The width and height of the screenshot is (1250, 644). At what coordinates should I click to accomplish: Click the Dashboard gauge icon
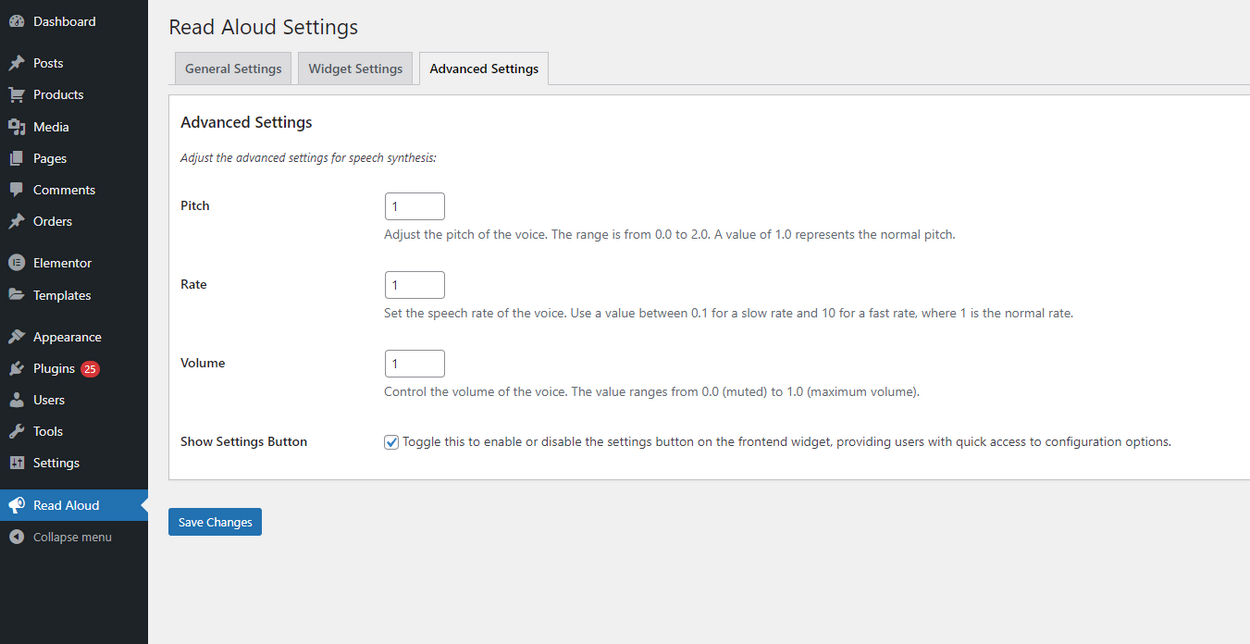(x=16, y=21)
